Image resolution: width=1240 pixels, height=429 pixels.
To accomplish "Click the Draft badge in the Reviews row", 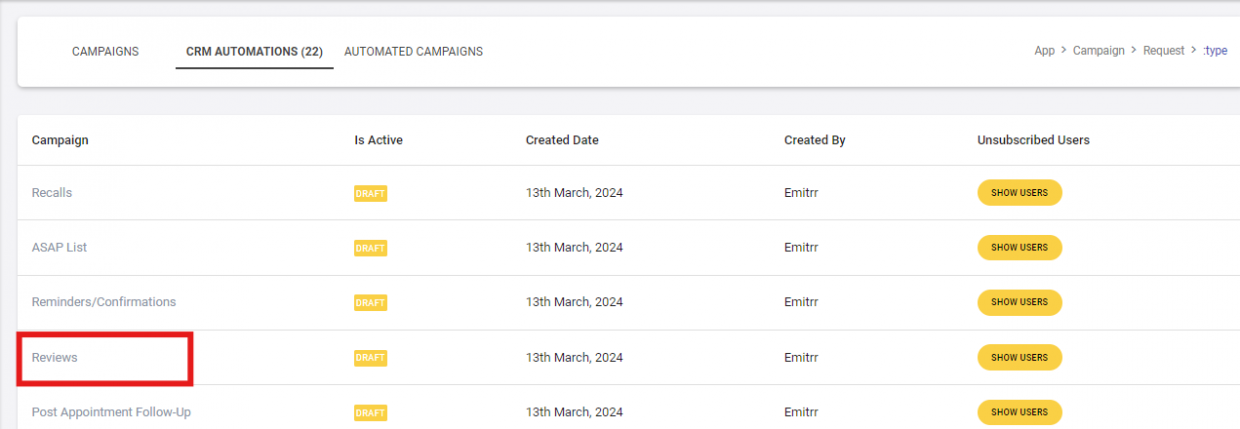I will tap(370, 358).
